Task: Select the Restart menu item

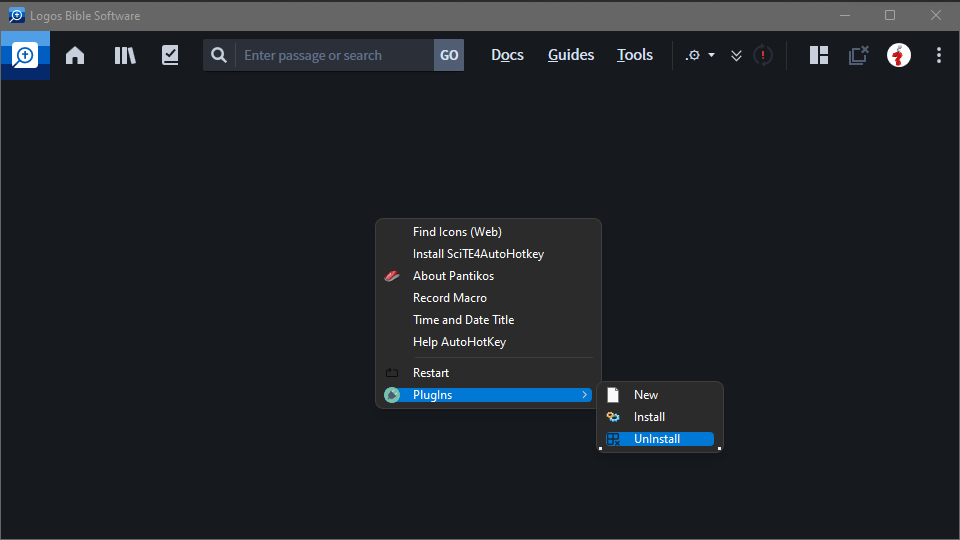Action: 488,373
